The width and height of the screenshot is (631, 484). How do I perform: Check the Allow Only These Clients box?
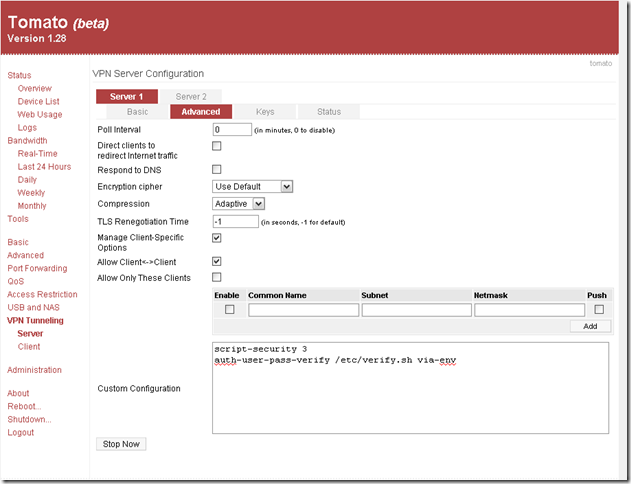pos(217,277)
